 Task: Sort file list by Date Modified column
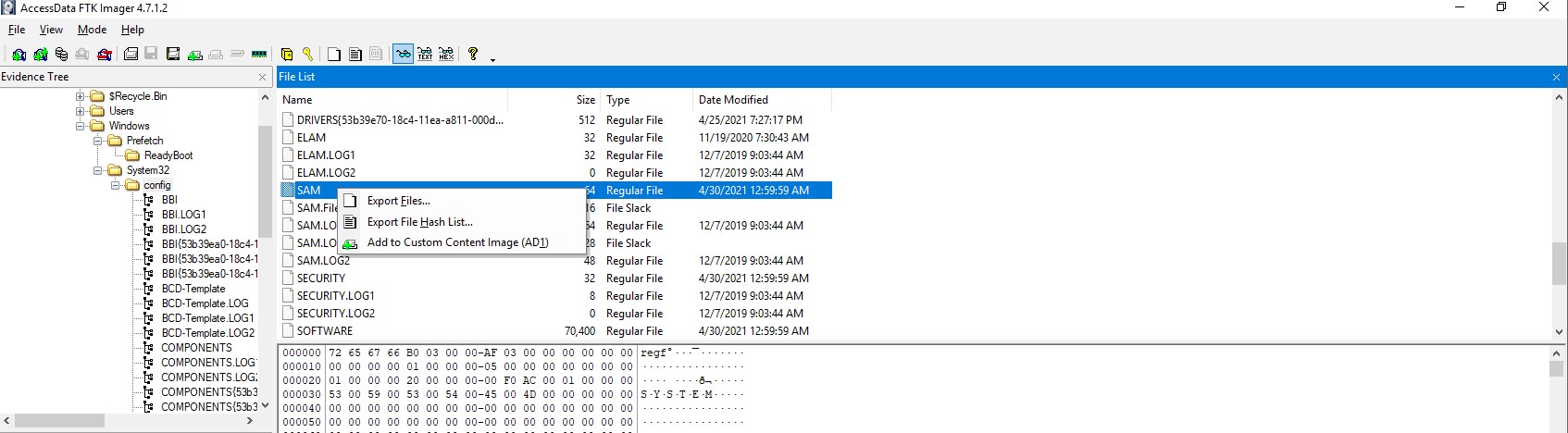tap(733, 100)
